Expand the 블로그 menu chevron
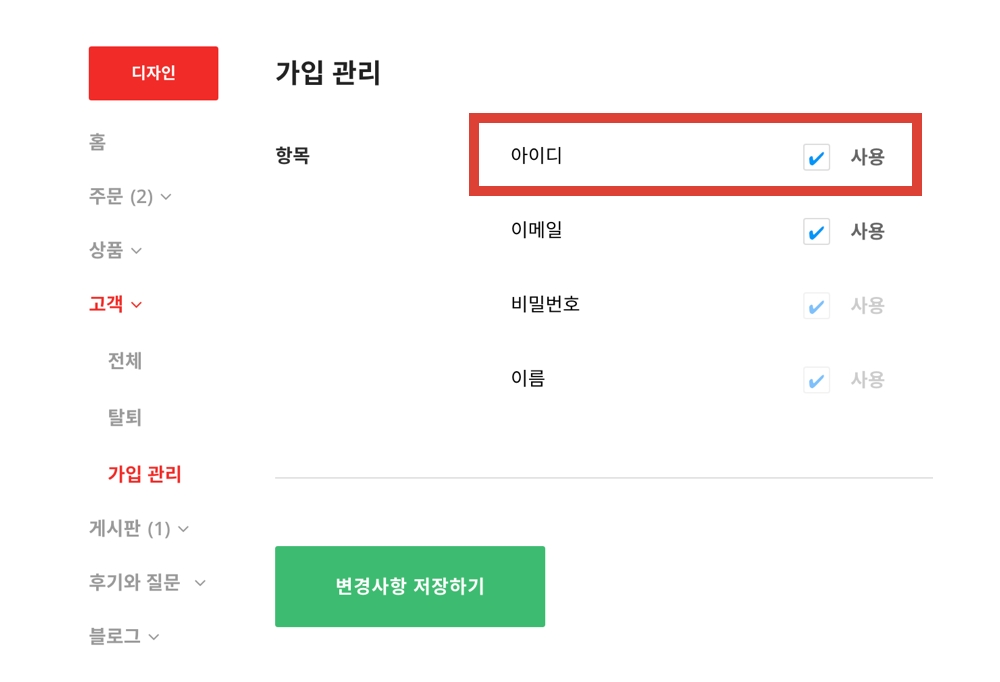1000x682 pixels. [x=154, y=637]
